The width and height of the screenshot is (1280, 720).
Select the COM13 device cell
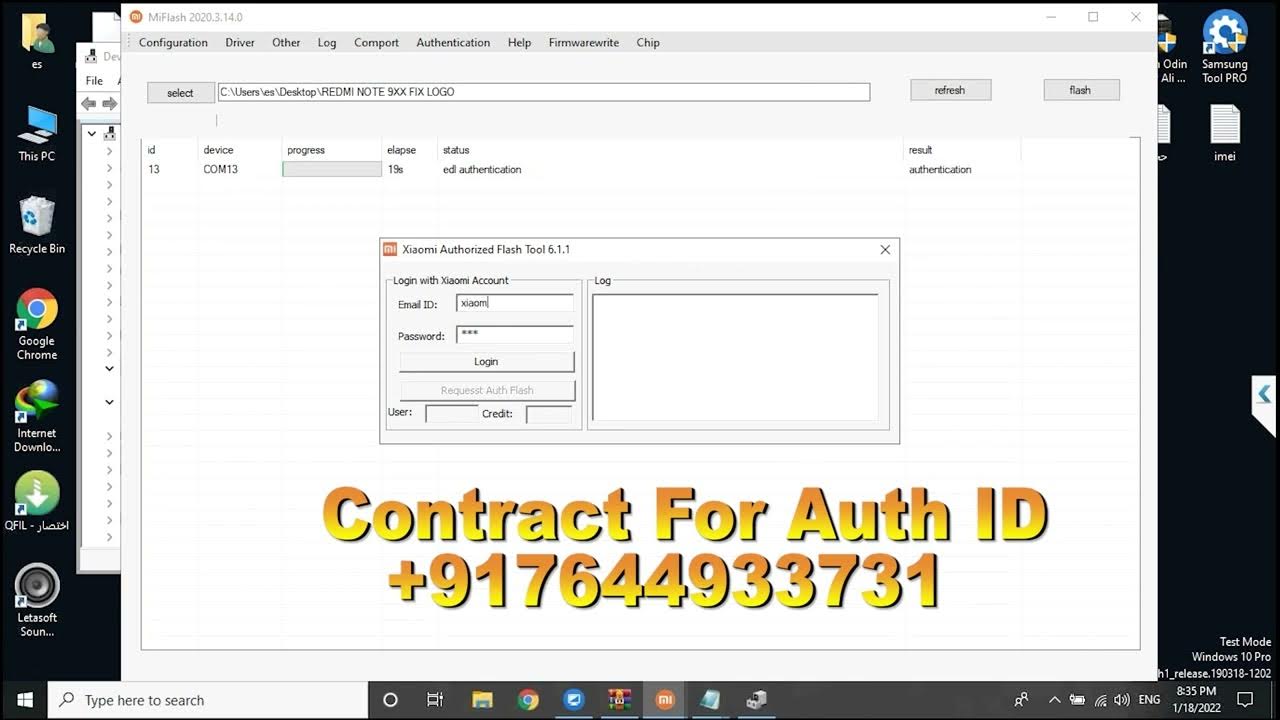[221, 170]
